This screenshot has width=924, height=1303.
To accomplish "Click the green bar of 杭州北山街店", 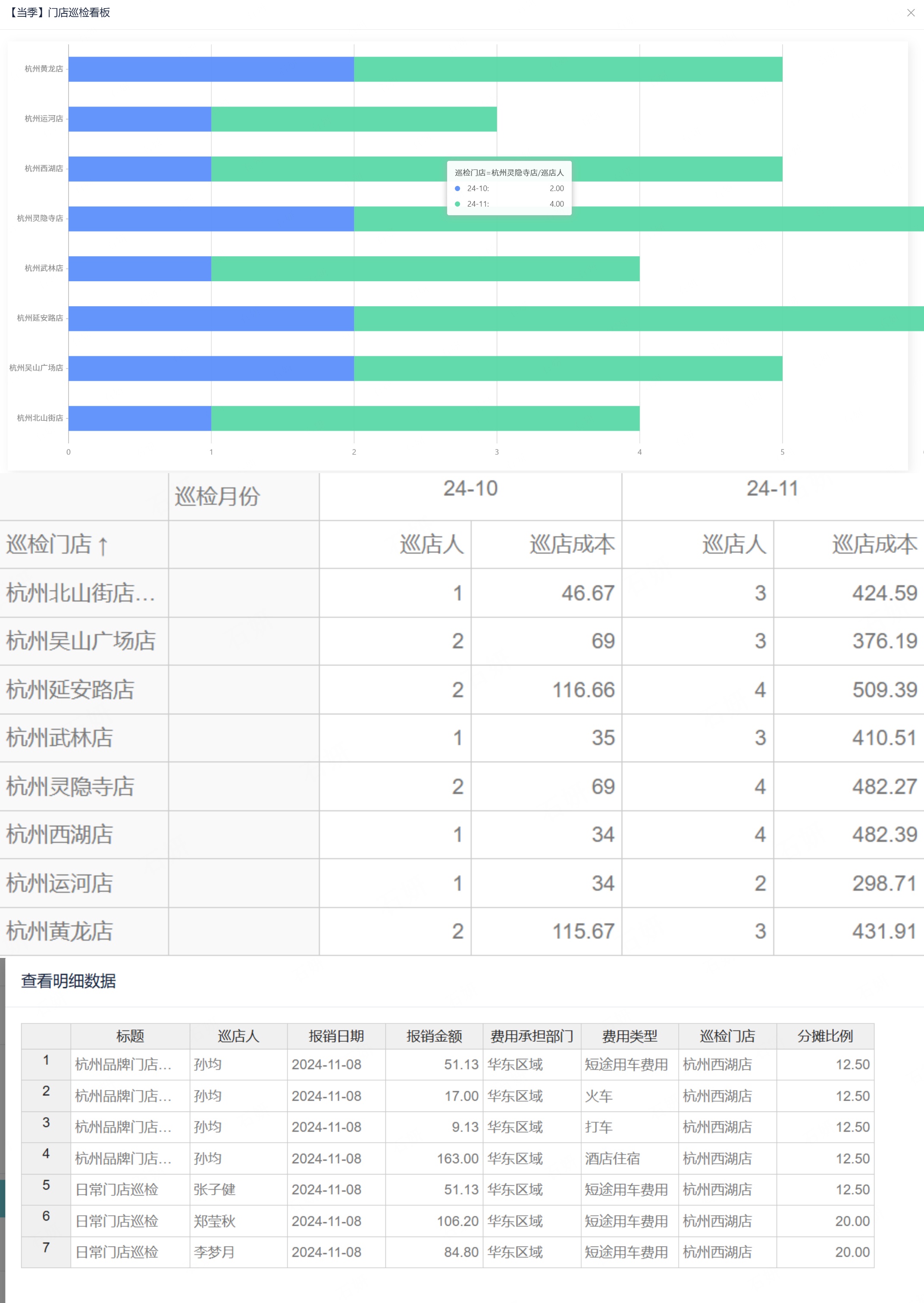I will tap(426, 418).
